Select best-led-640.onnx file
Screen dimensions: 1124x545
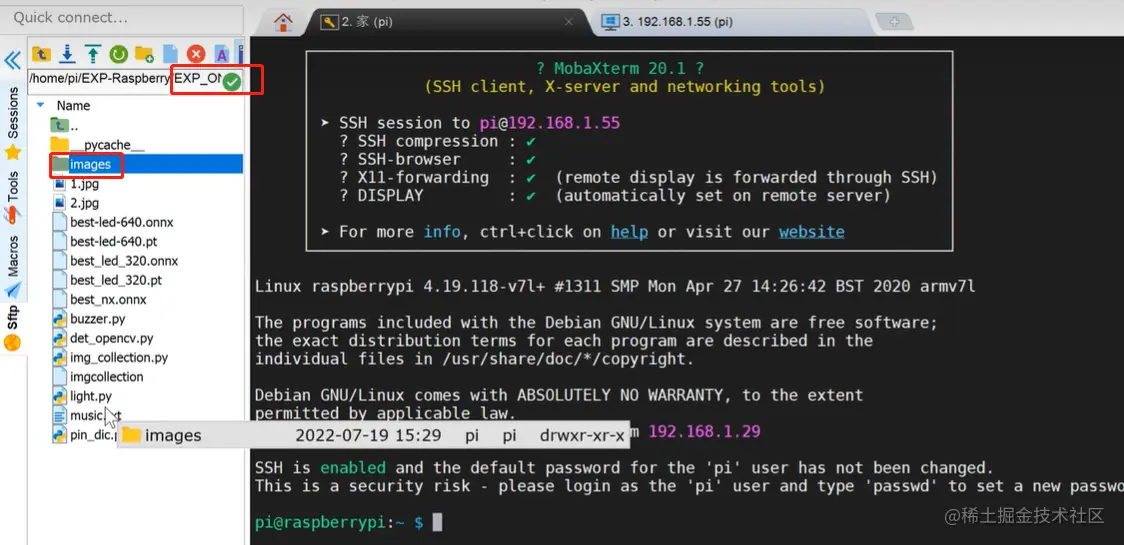pos(122,222)
